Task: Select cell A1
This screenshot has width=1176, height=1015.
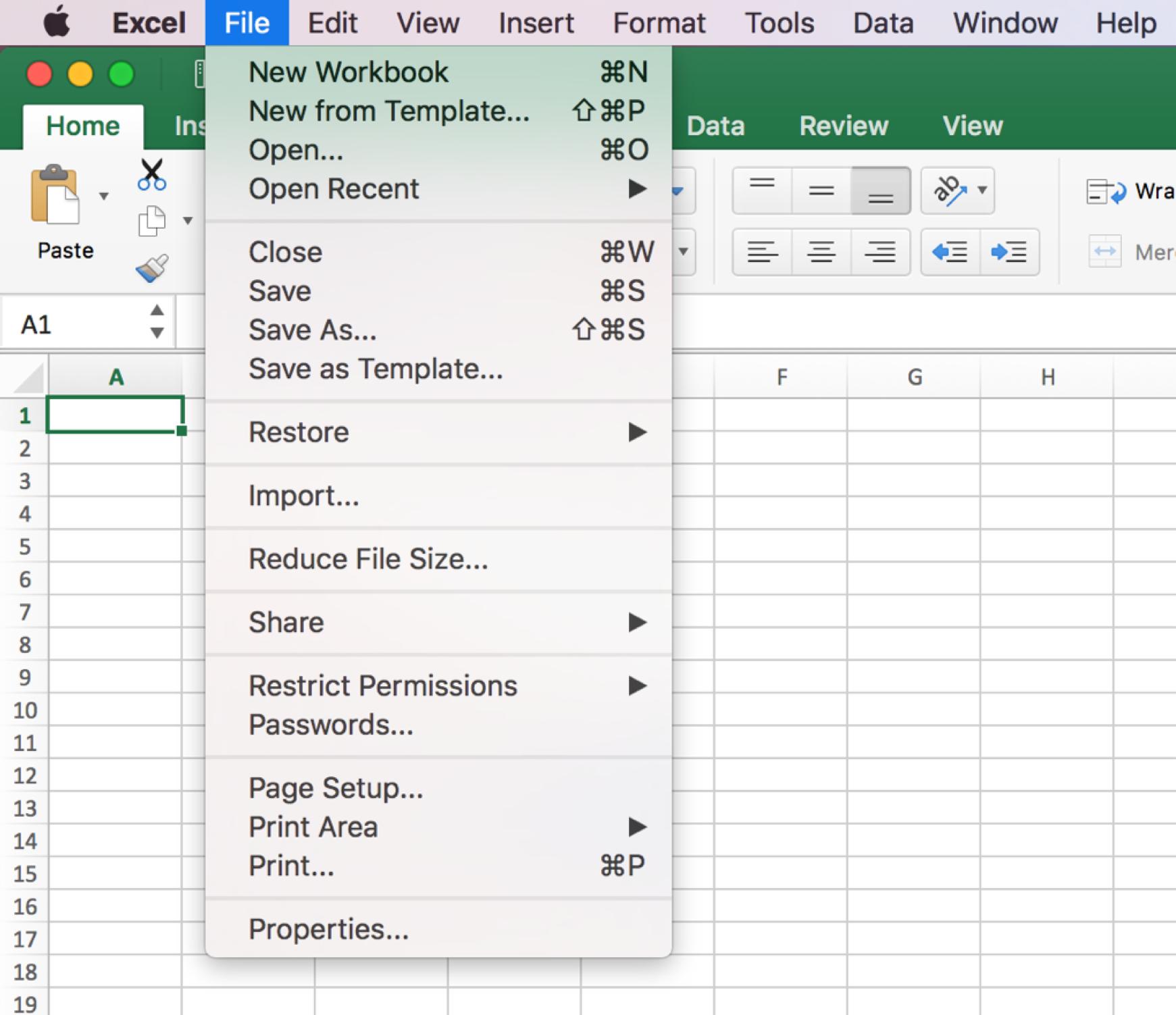Action: pos(116,414)
